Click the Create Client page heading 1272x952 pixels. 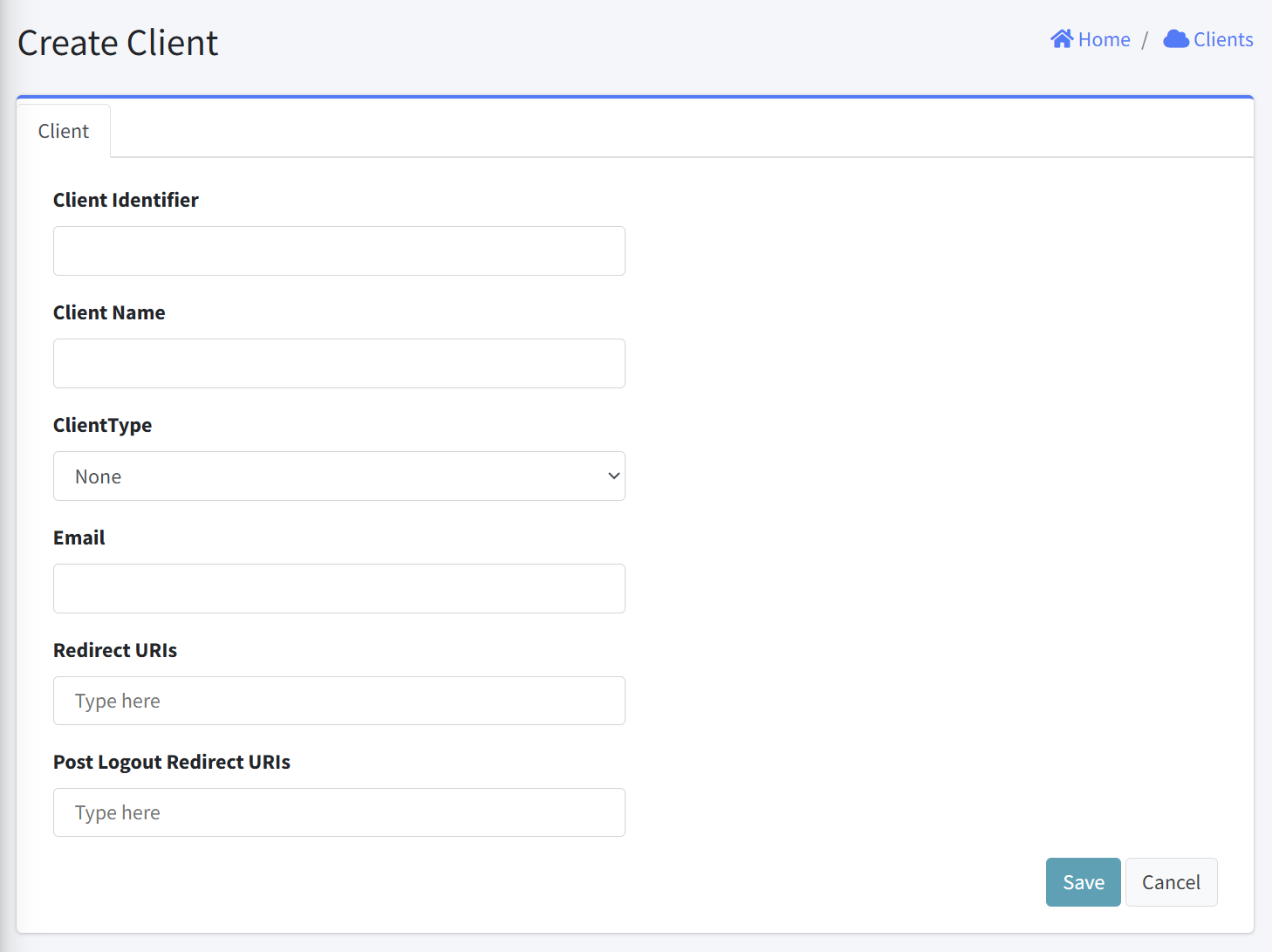(x=118, y=43)
